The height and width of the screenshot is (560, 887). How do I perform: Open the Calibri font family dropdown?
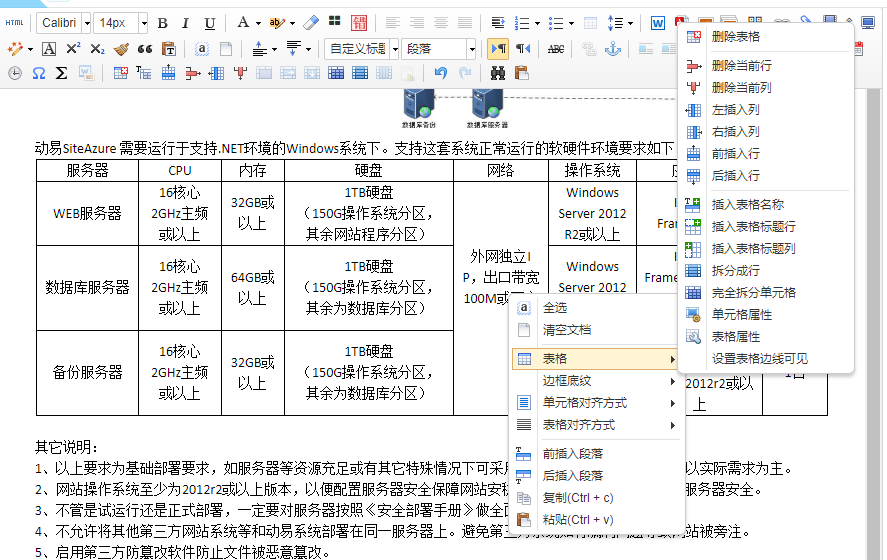coord(86,23)
